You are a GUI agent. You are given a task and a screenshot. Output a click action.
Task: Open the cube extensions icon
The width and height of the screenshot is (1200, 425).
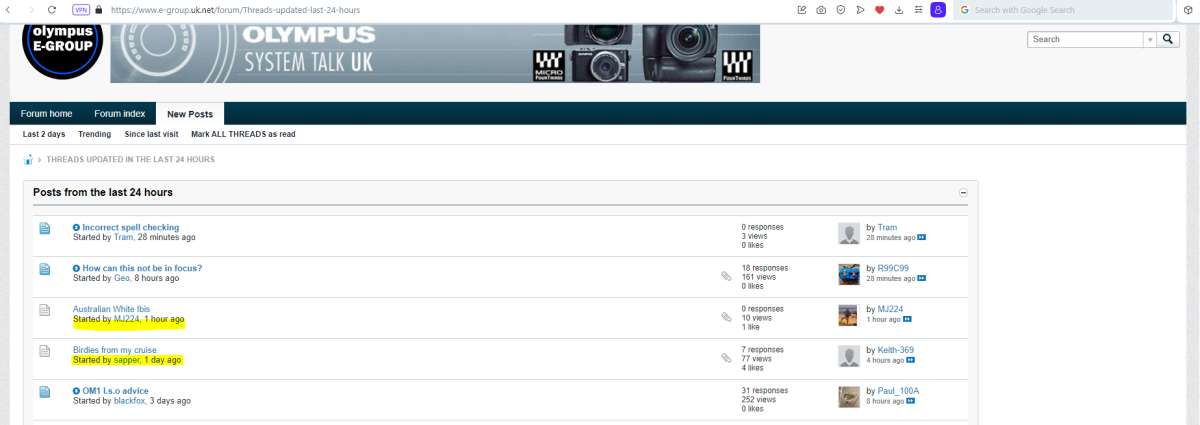point(1188,9)
